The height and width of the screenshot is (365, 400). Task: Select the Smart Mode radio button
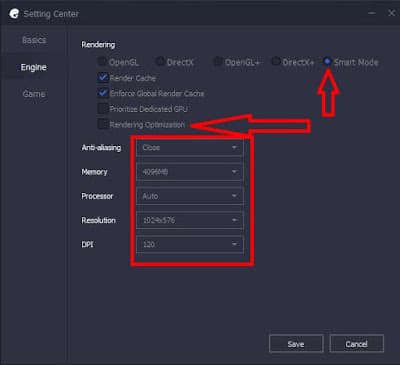(327, 62)
